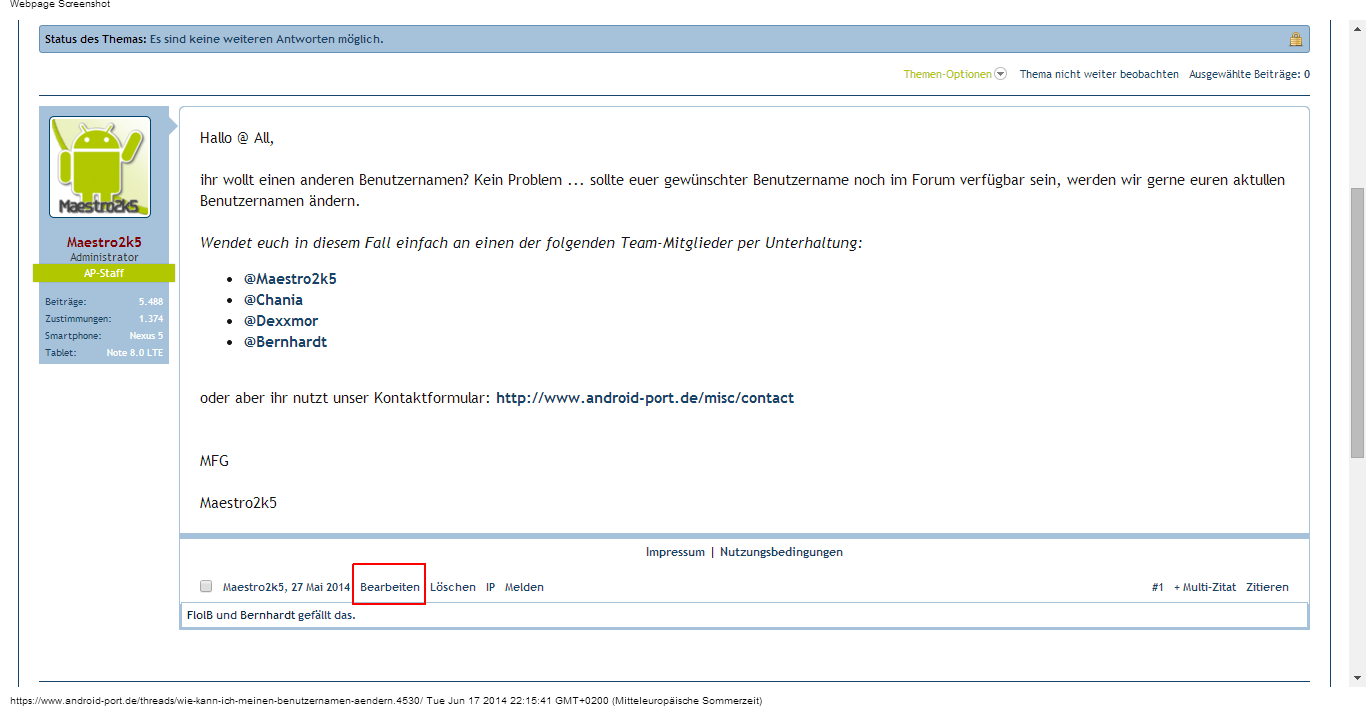
Task: Open the Impressum footer link
Action: point(675,552)
